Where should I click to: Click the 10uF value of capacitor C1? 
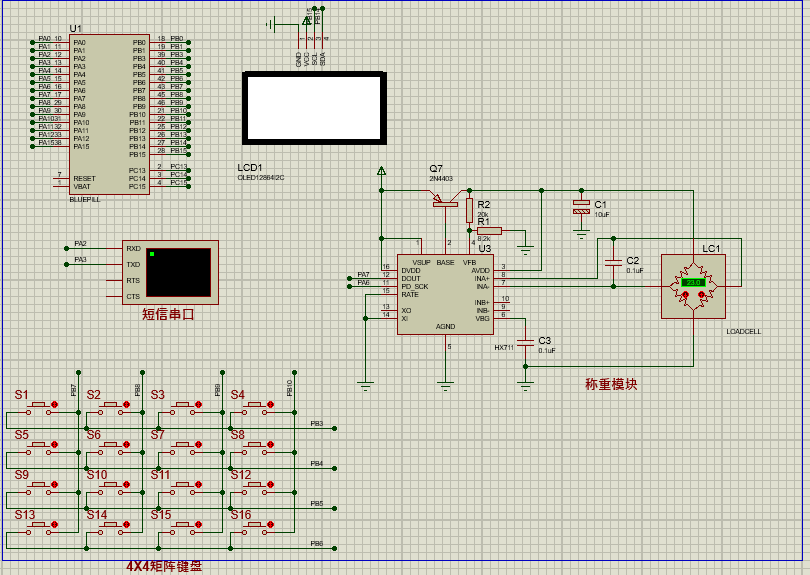click(x=602, y=214)
